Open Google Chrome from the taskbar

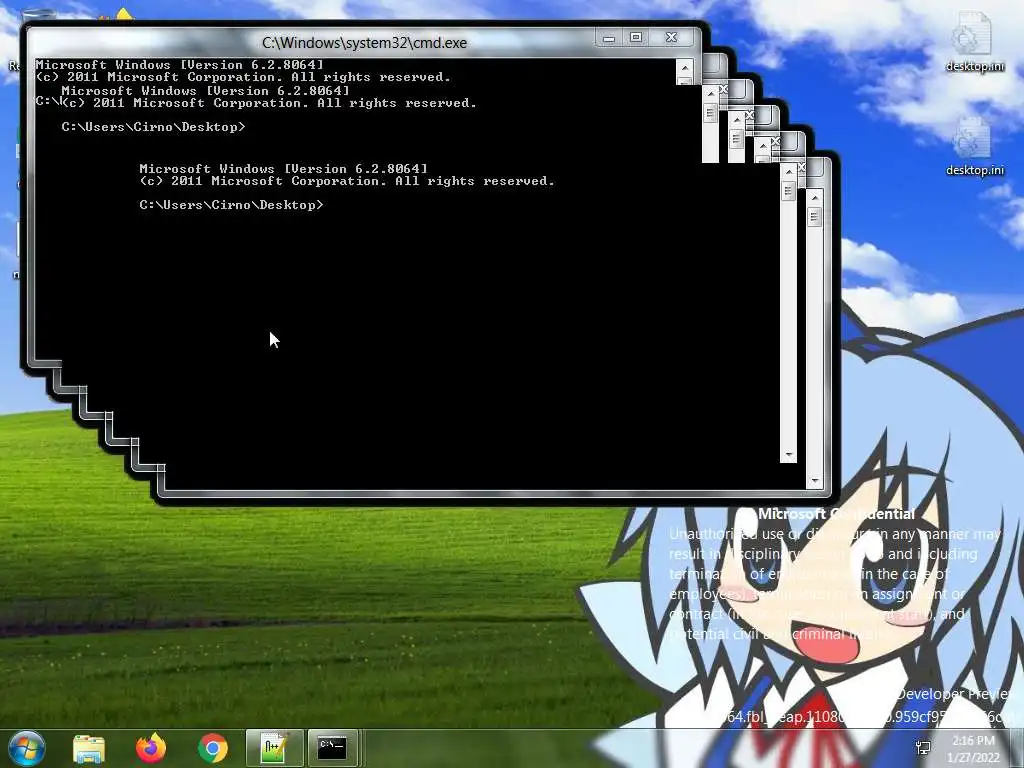pos(213,748)
